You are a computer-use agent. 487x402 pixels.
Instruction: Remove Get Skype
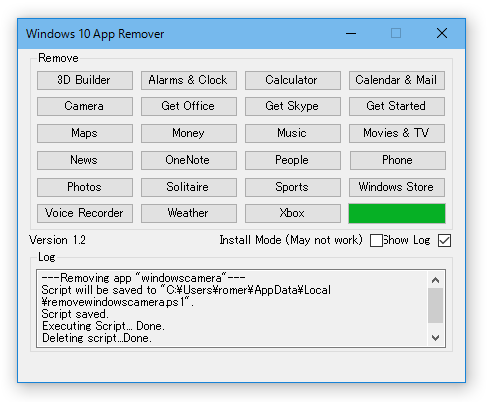pyautogui.click(x=293, y=106)
